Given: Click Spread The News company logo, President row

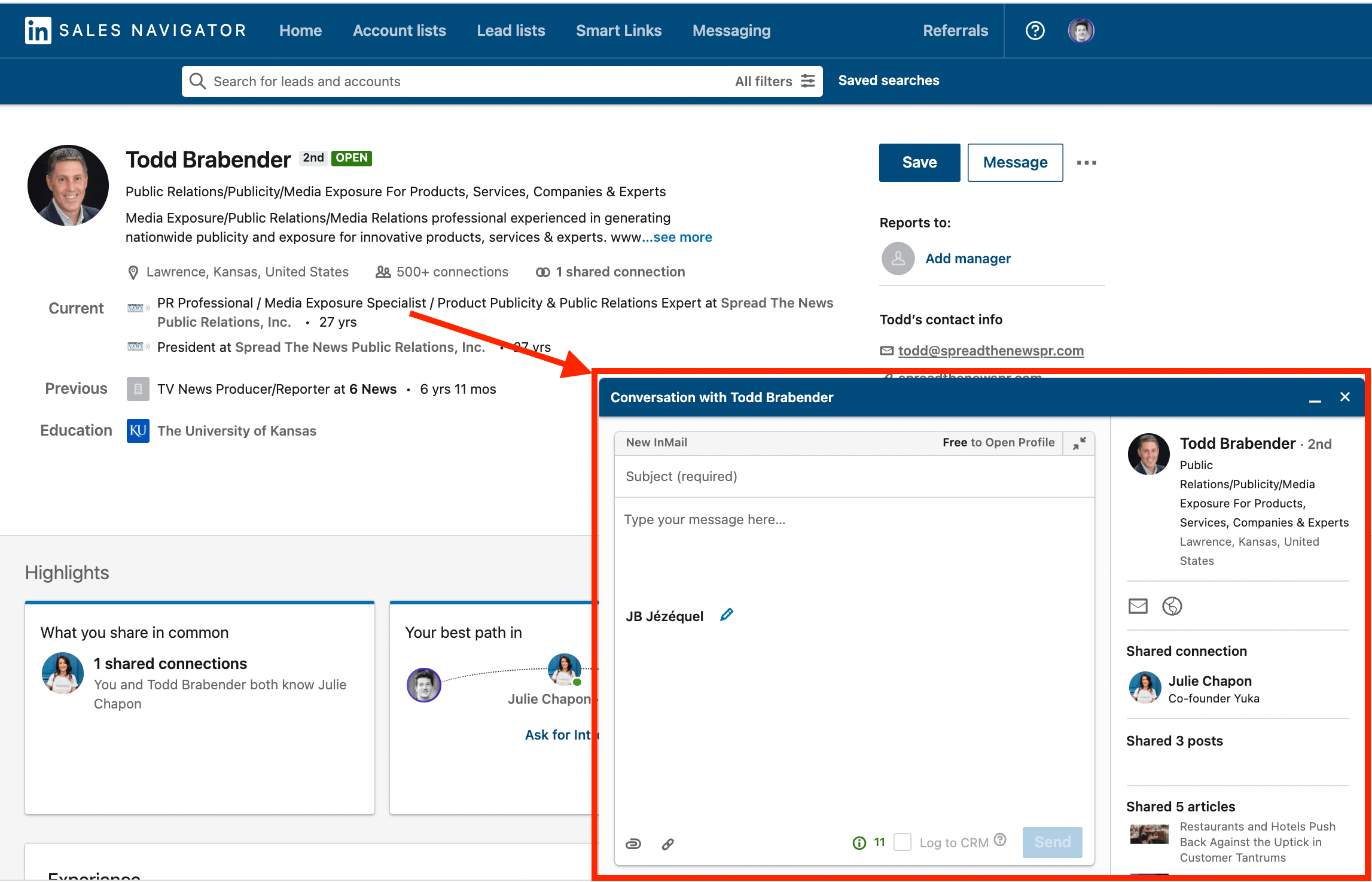Looking at the screenshot, I should 138,346.
